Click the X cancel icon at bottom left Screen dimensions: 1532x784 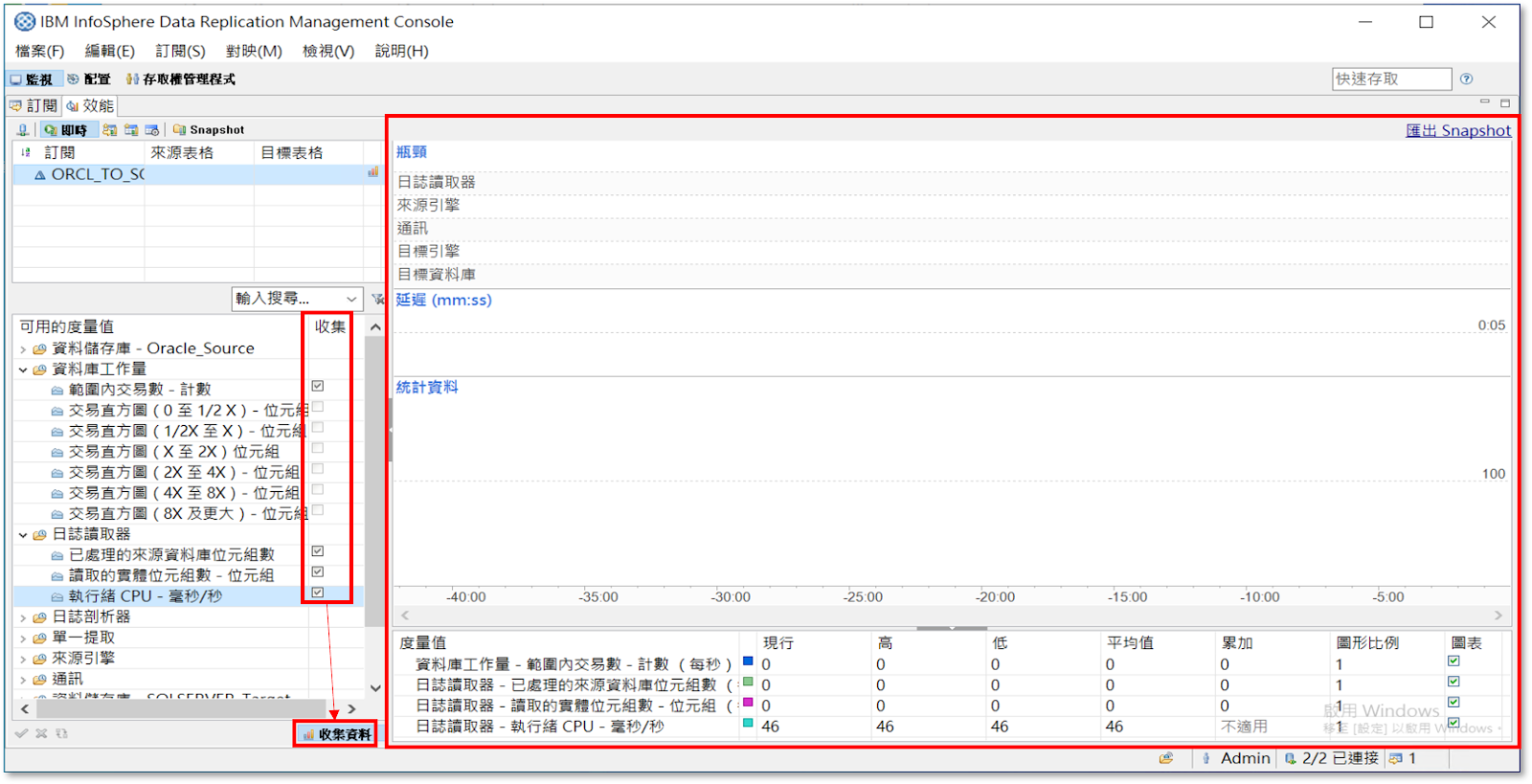tap(41, 733)
